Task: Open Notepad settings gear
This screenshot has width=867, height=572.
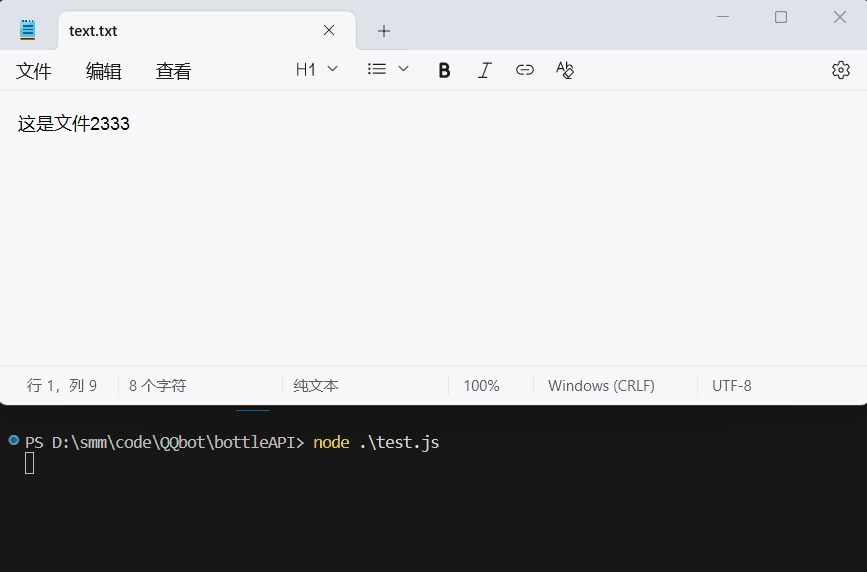Action: pos(840,70)
